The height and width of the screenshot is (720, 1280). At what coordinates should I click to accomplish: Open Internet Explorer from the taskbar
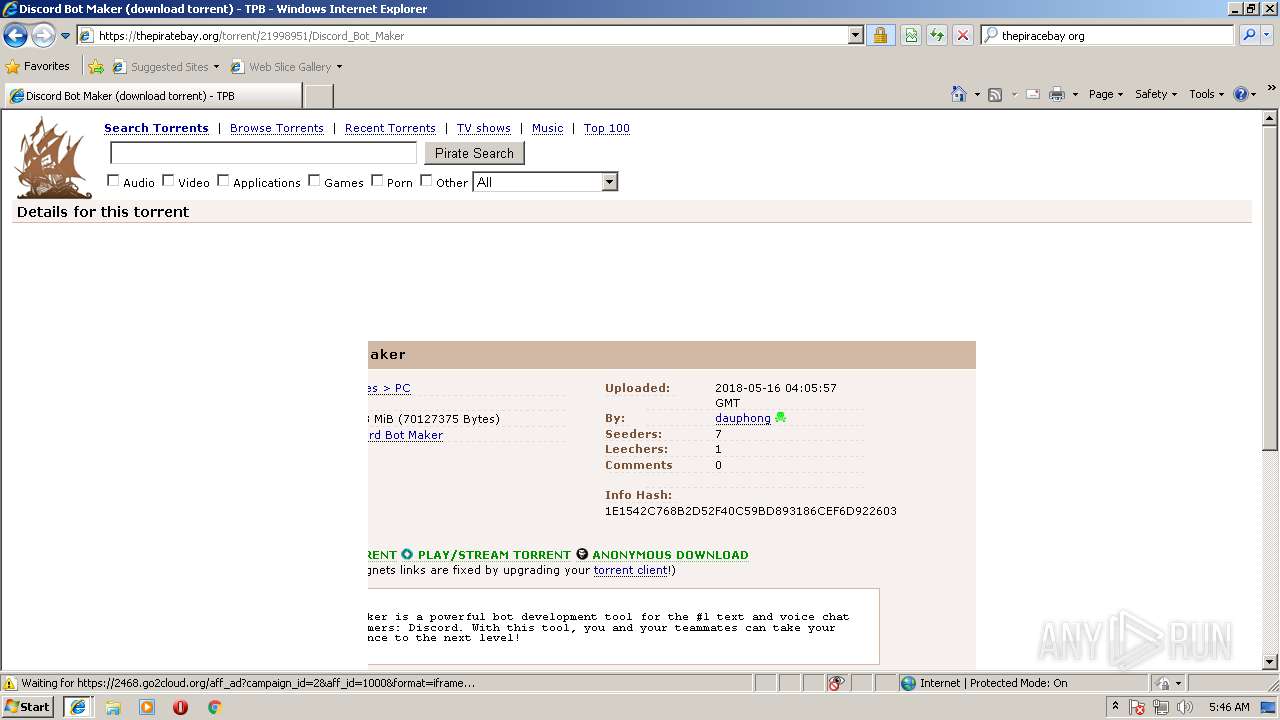(77, 707)
